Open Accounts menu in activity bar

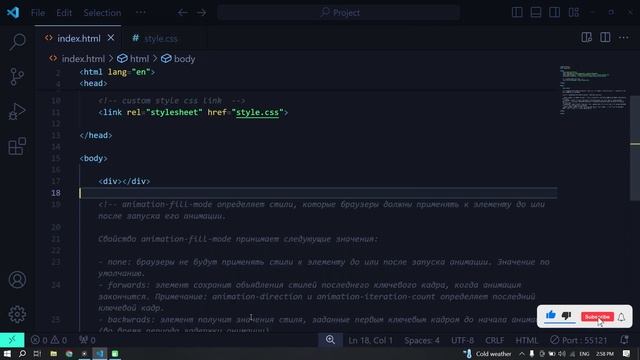click(17, 280)
